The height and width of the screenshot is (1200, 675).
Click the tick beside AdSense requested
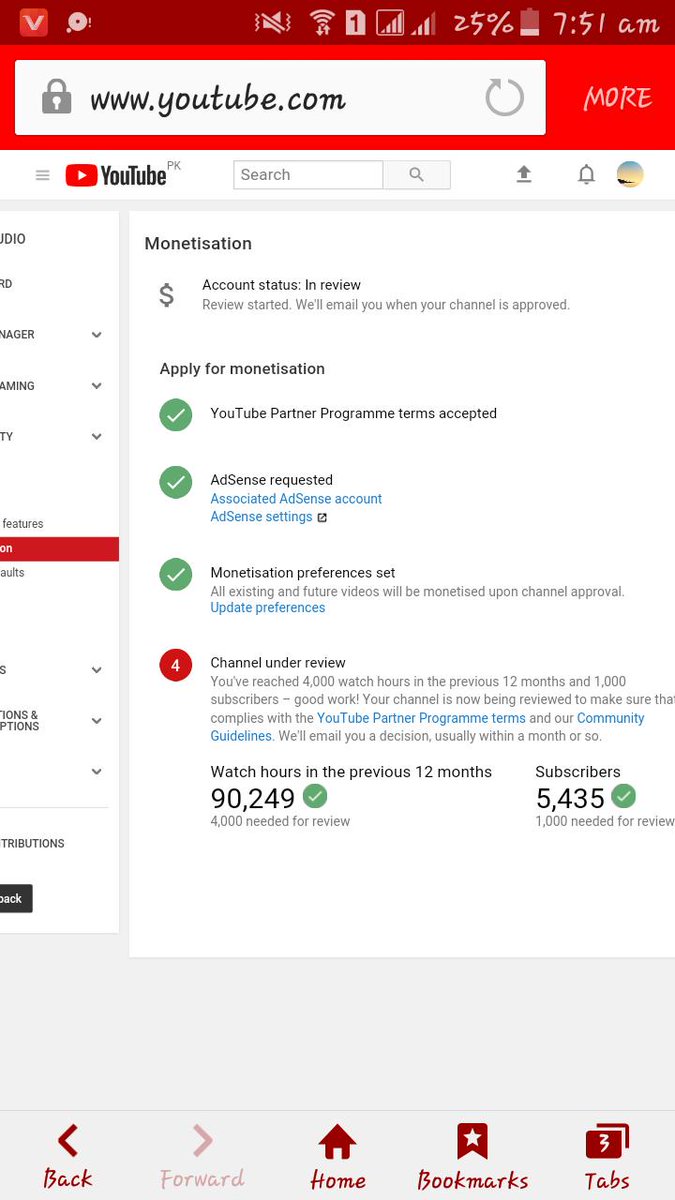176,482
